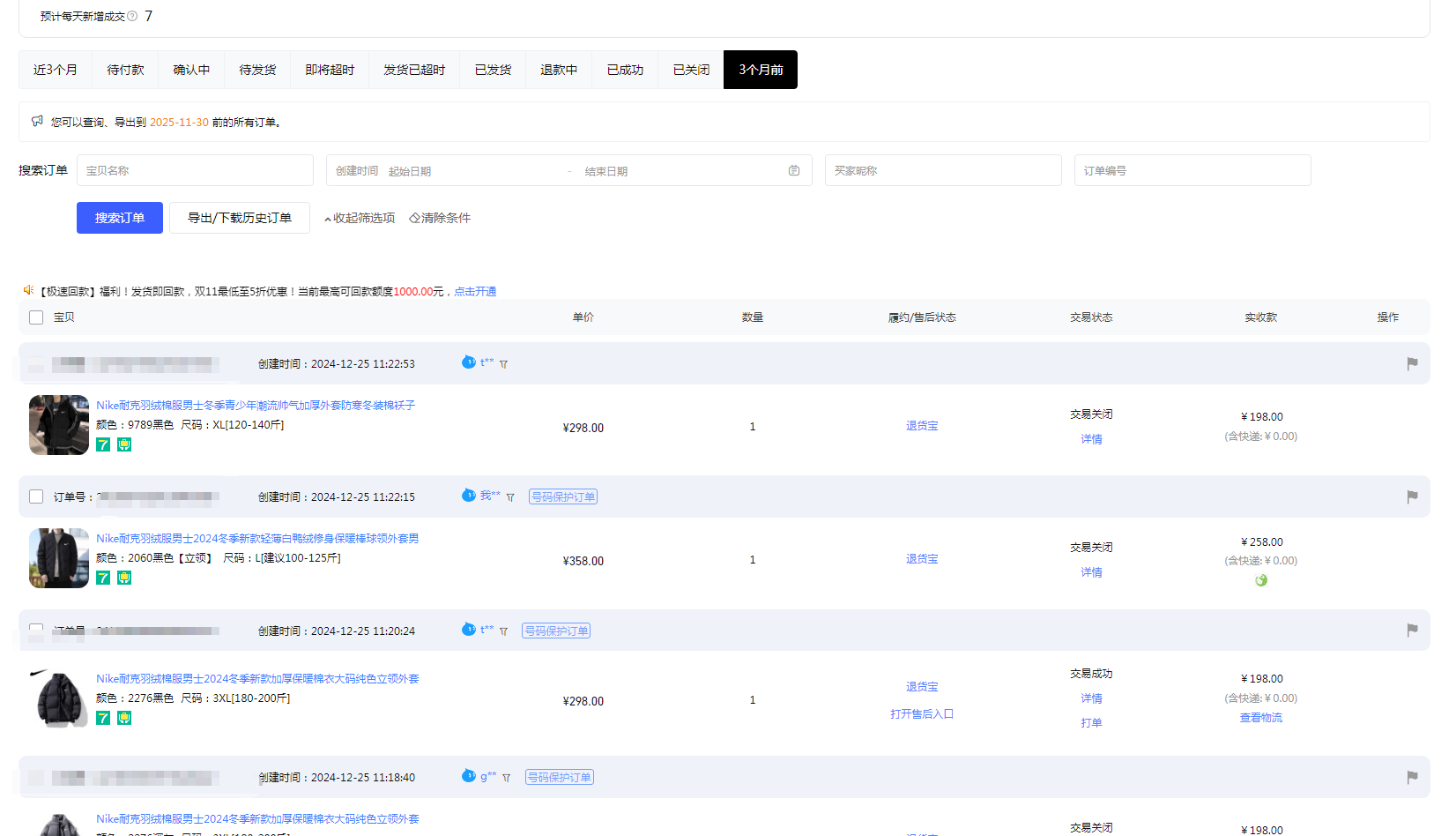Select the 待发货 tab

click(257, 70)
